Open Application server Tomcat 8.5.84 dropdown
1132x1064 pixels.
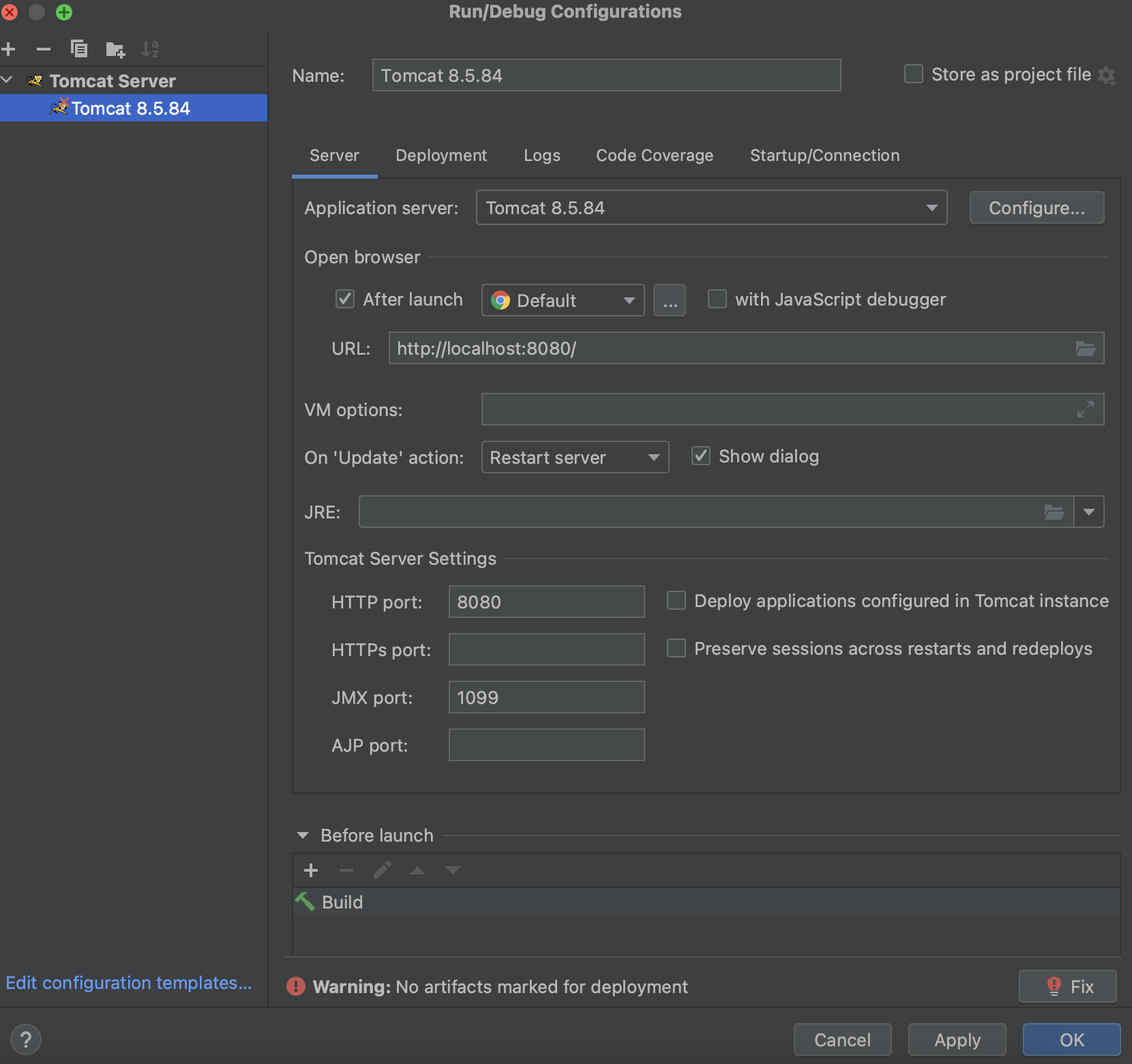pos(711,207)
